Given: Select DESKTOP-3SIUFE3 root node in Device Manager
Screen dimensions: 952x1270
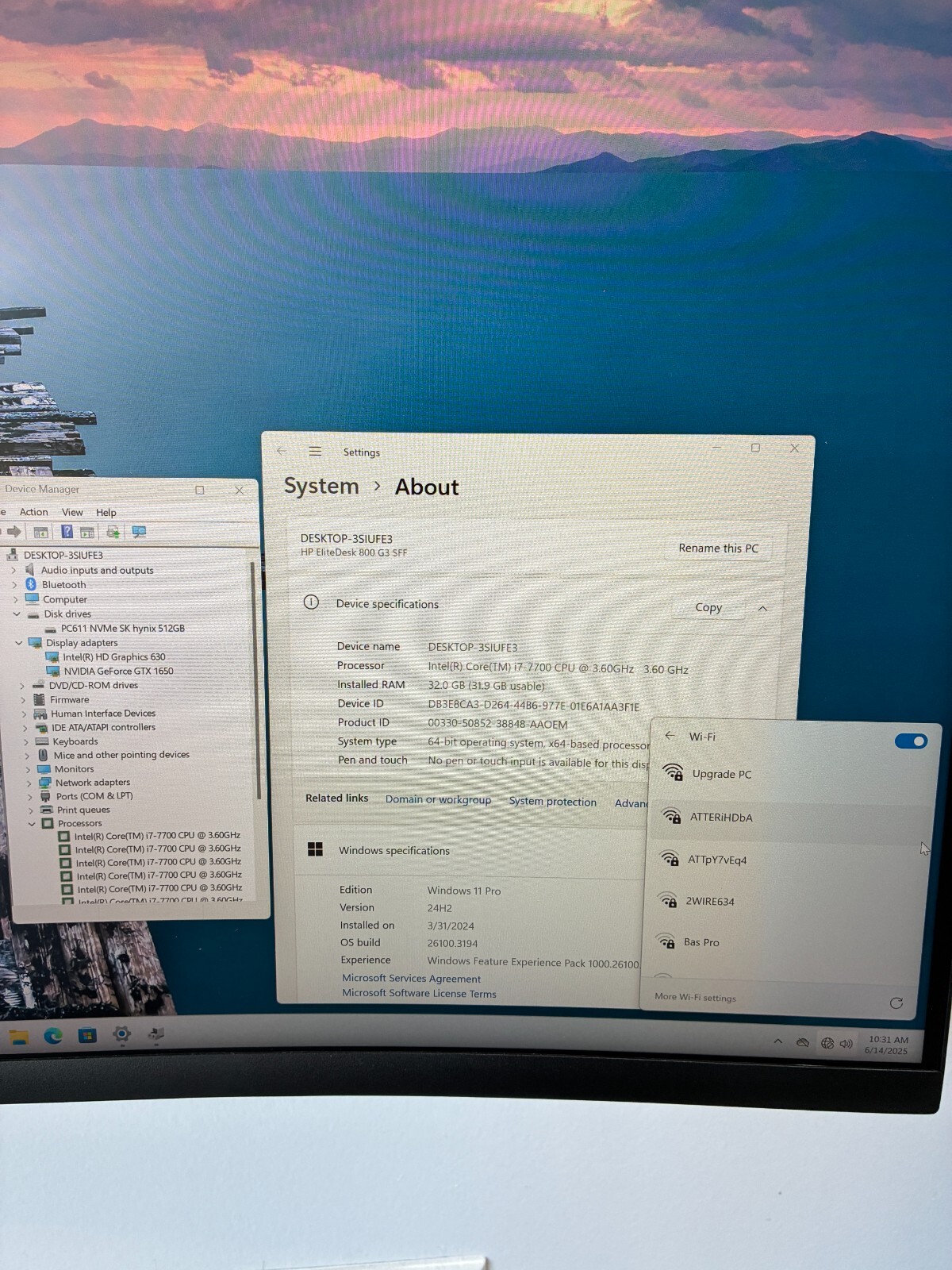Looking at the screenshot, I should pyautogui.click(x=63, y=555).
